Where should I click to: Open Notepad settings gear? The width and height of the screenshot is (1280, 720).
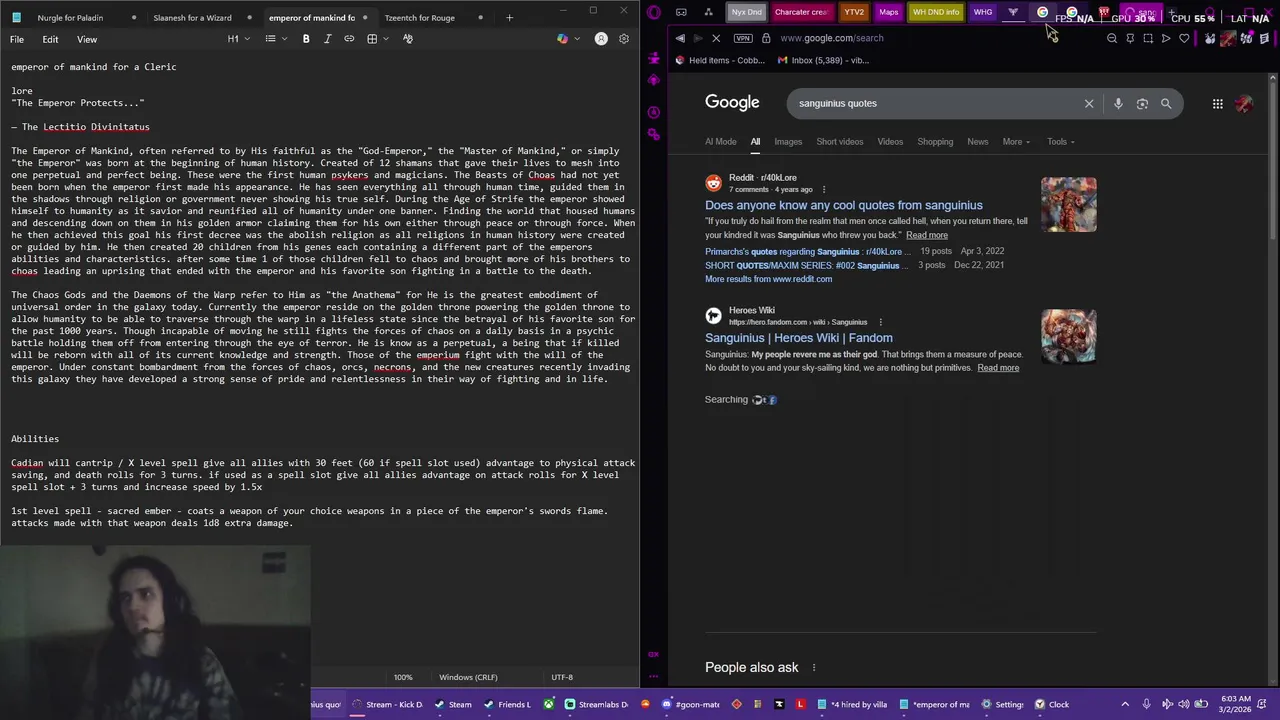click(624, 39)
